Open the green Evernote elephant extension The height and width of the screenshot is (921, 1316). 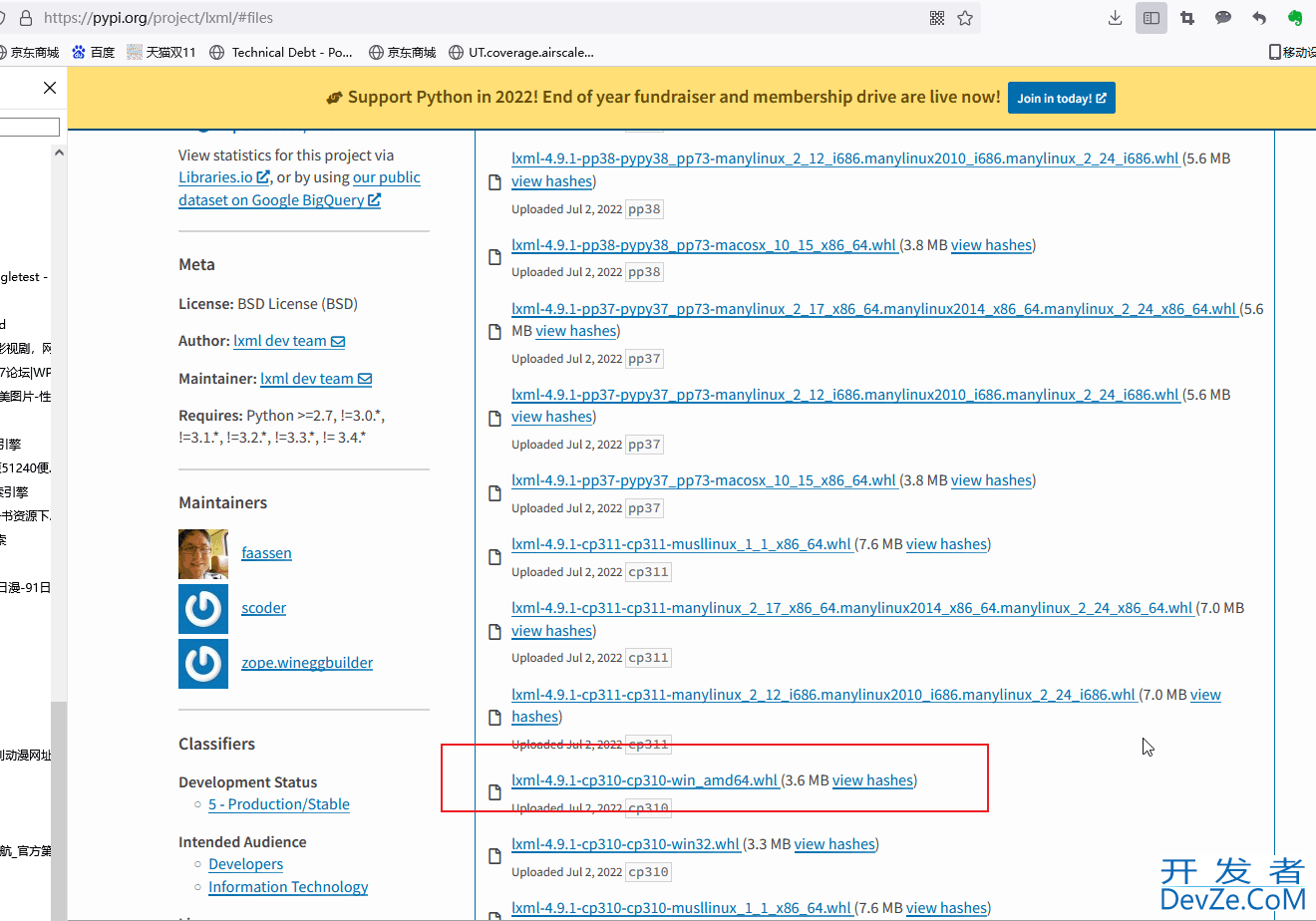click(1295, 18)
